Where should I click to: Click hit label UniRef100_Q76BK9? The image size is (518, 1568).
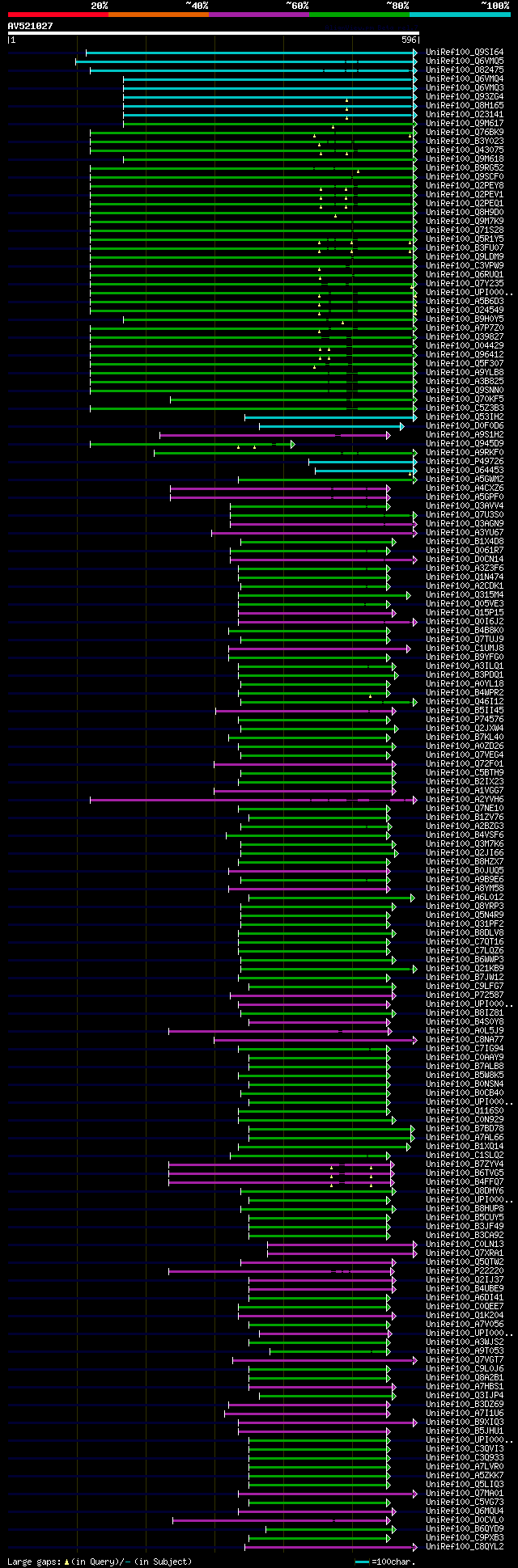pos(465,133)
